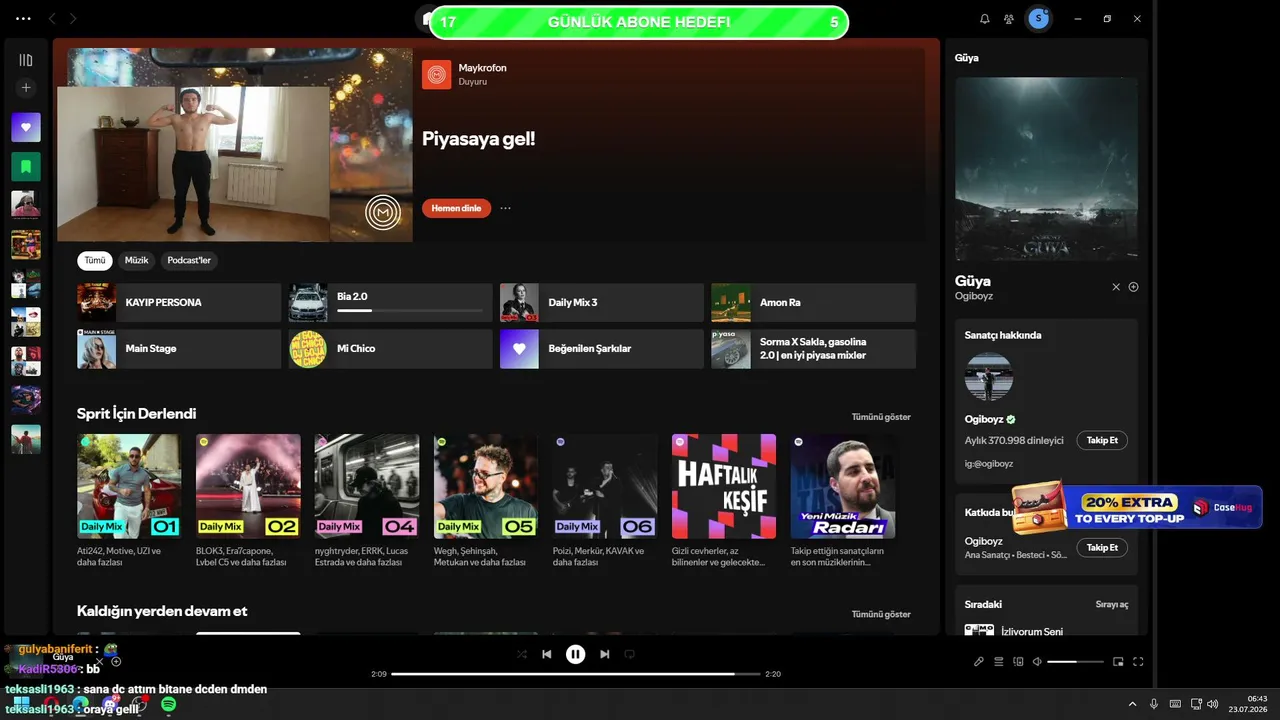
Task: Open the Güya album cover art
Action: (1046, 169)
